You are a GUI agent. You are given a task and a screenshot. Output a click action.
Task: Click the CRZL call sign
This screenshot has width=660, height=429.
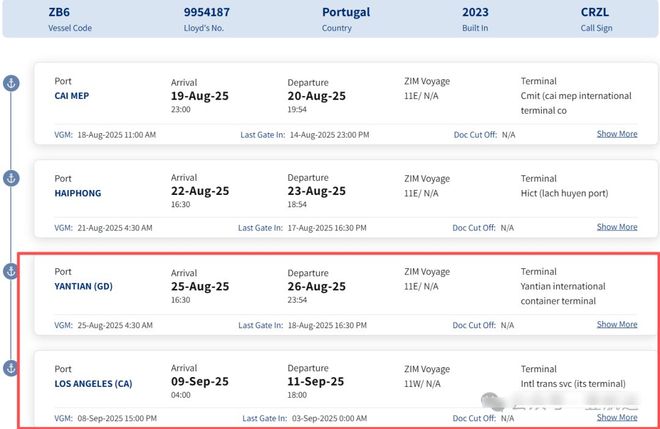click(x=594, y=12)
